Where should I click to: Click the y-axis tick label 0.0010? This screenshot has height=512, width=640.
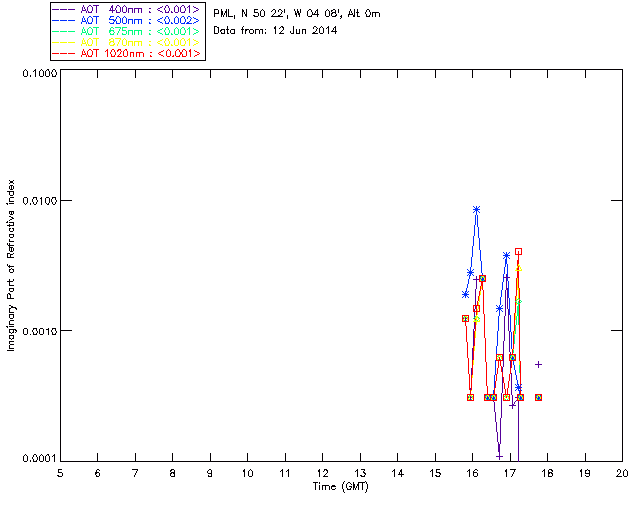[x=40, y=330]
